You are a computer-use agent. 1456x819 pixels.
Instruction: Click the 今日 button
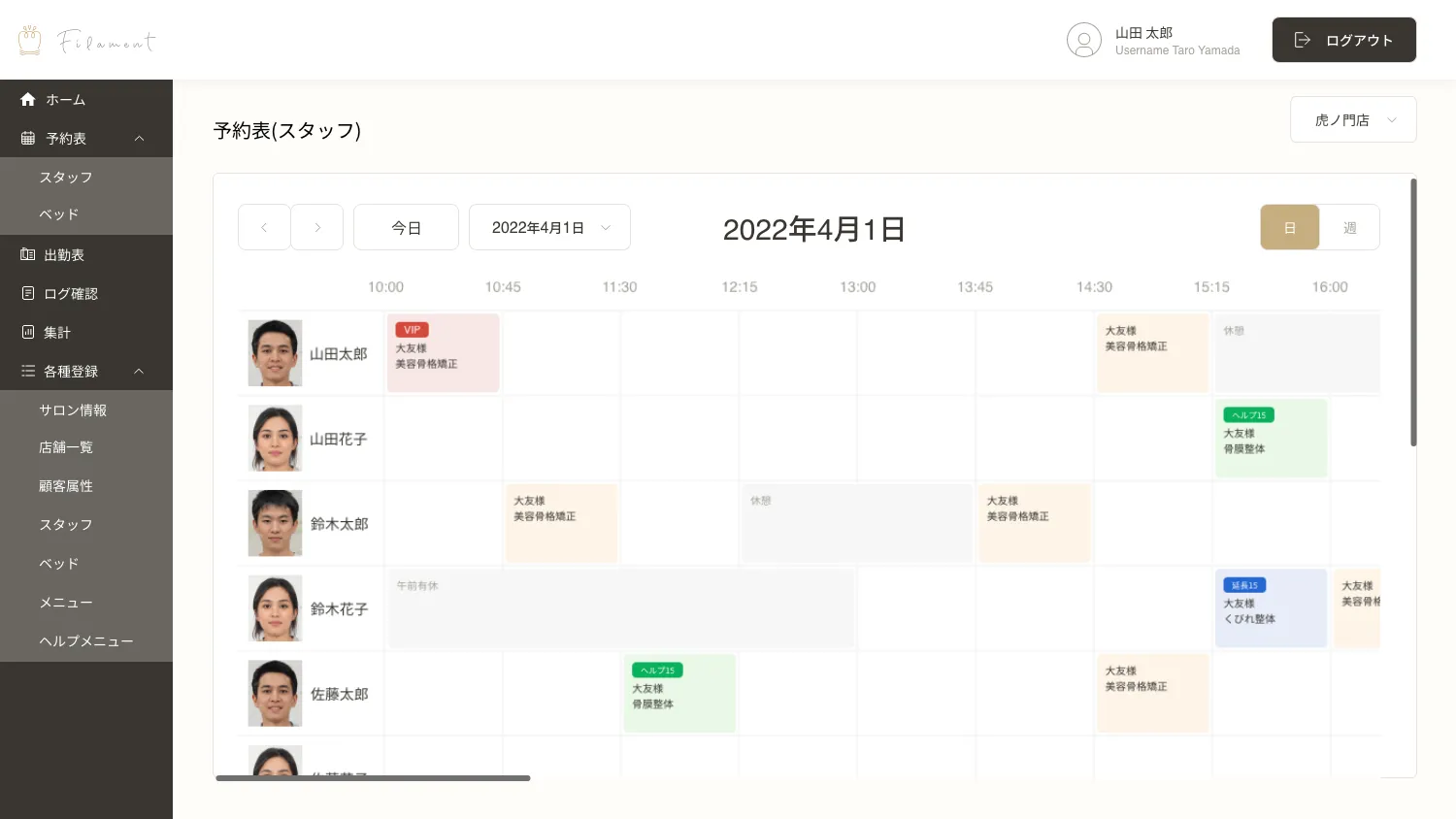[x=406, y=227]
